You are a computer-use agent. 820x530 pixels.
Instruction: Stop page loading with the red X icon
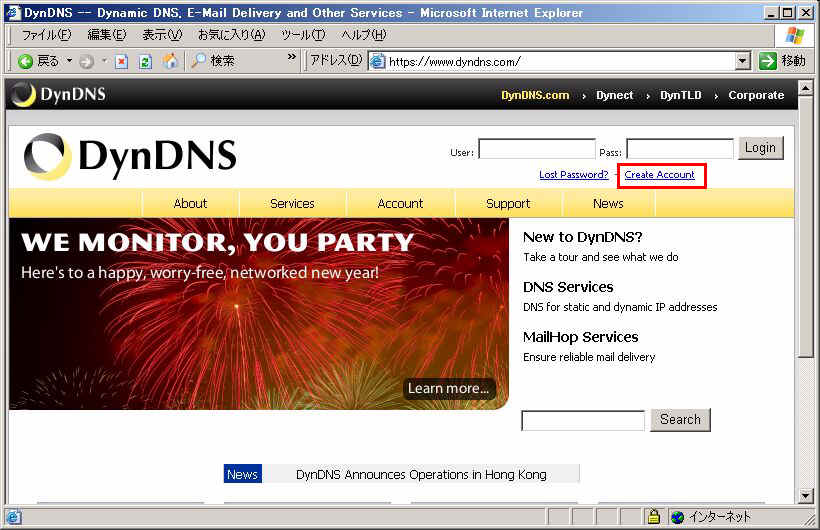pos(121,62)
